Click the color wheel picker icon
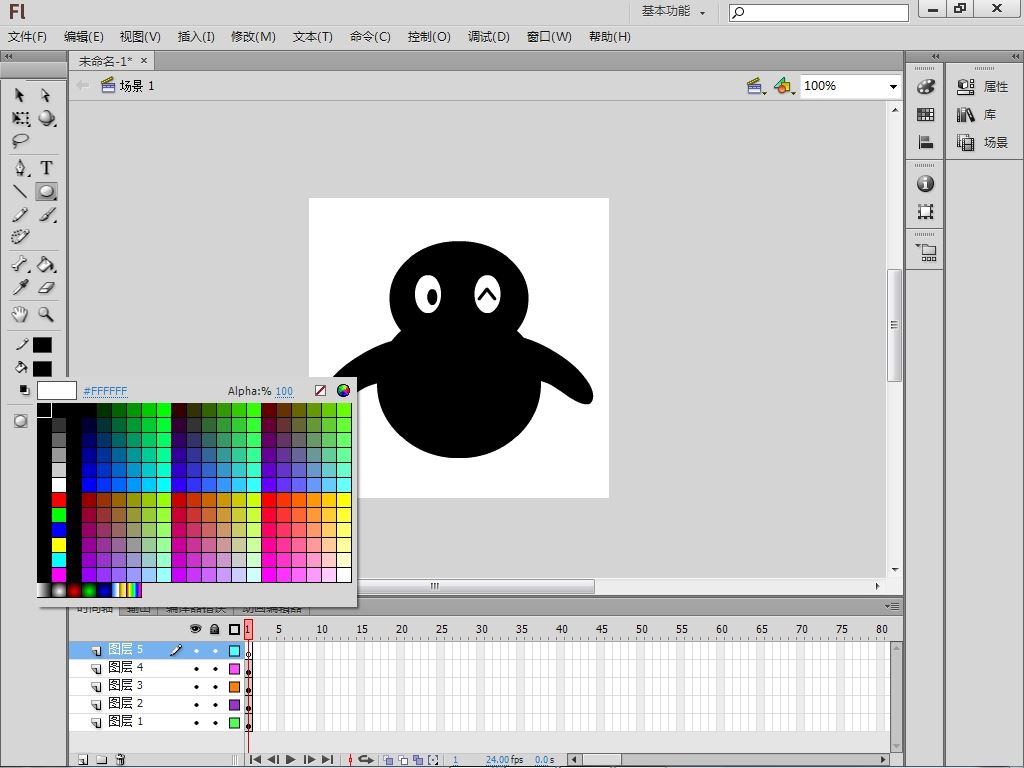The height and width of the screenshot is (768, 1024). tap(344, 391)
